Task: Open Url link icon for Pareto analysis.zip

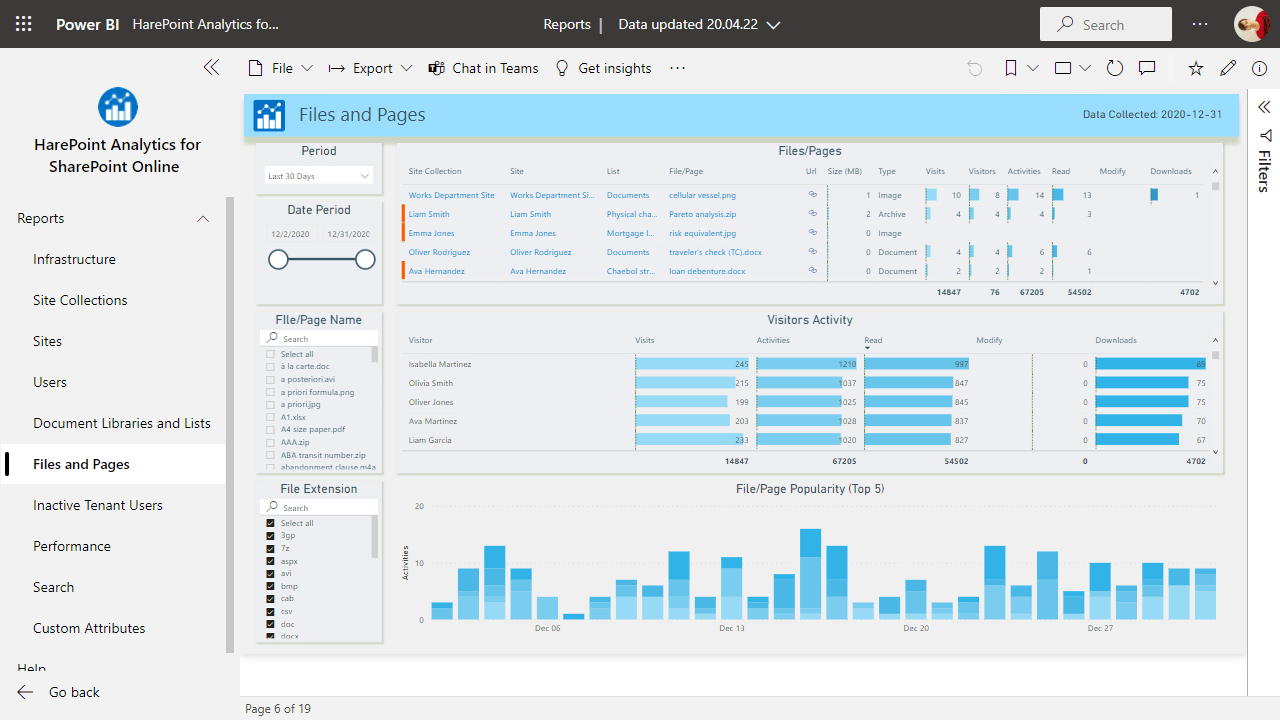Action: coord(813,214)
